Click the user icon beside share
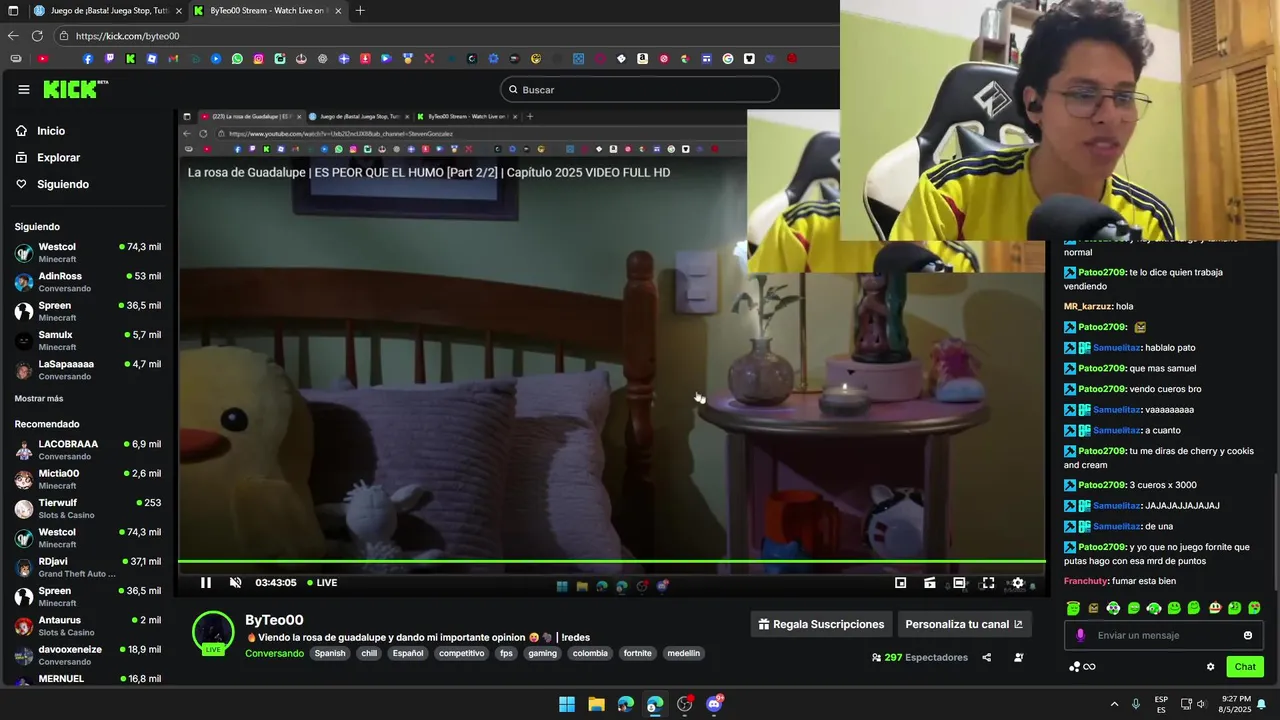The width and height of the screenshot is (1280, 720). pos(1018,657)
